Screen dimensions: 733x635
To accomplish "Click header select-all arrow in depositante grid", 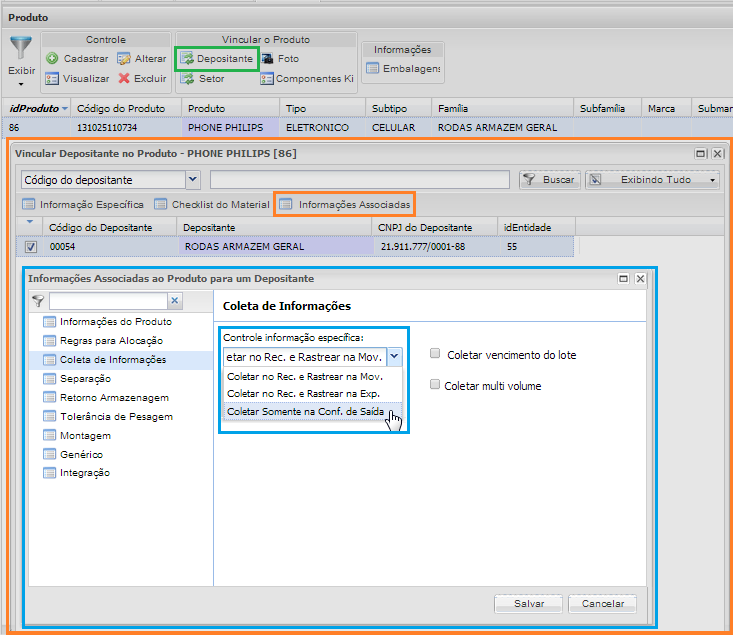I will (30, 222).
